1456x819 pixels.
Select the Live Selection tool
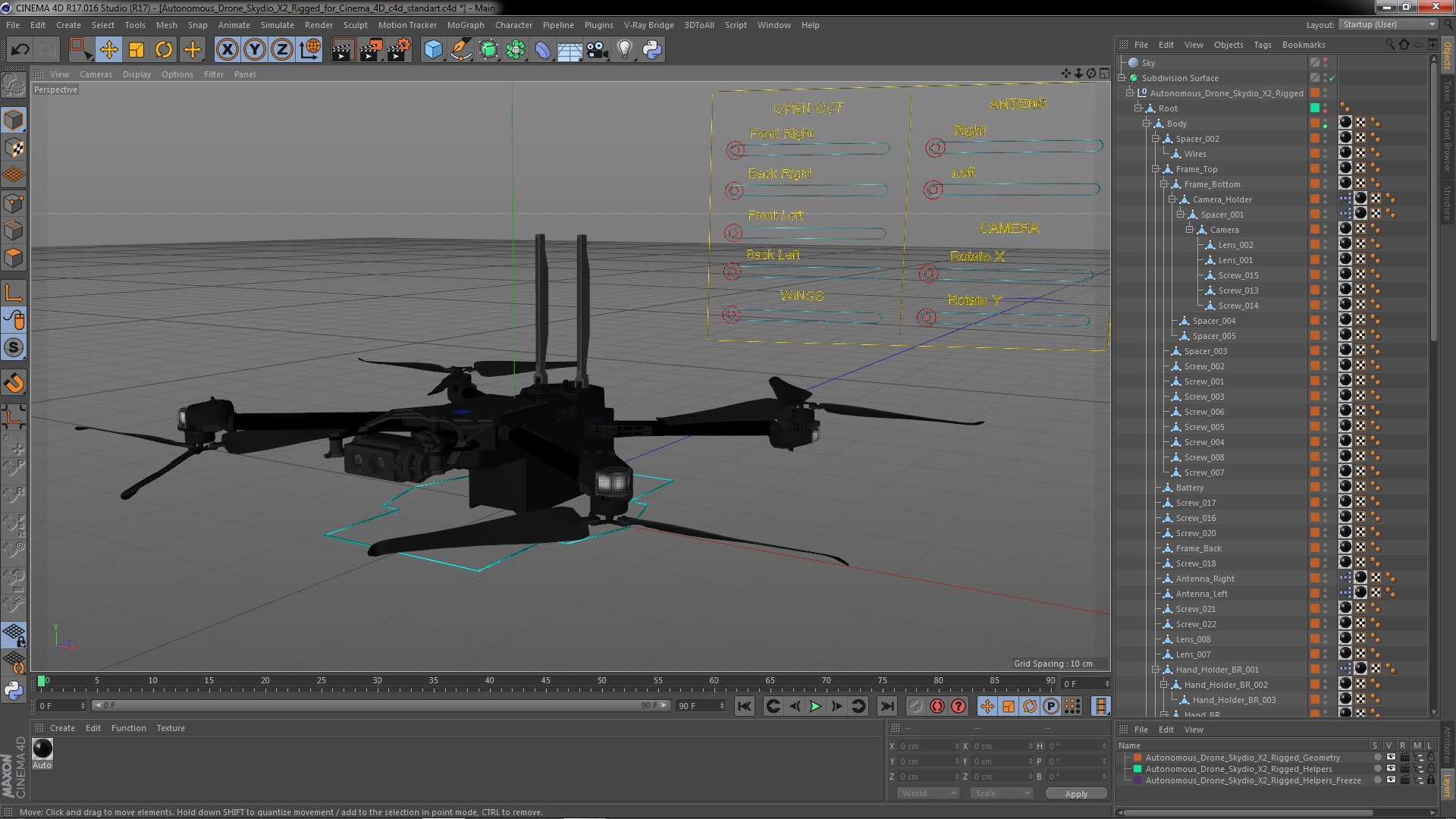click(x=80, y=50)
